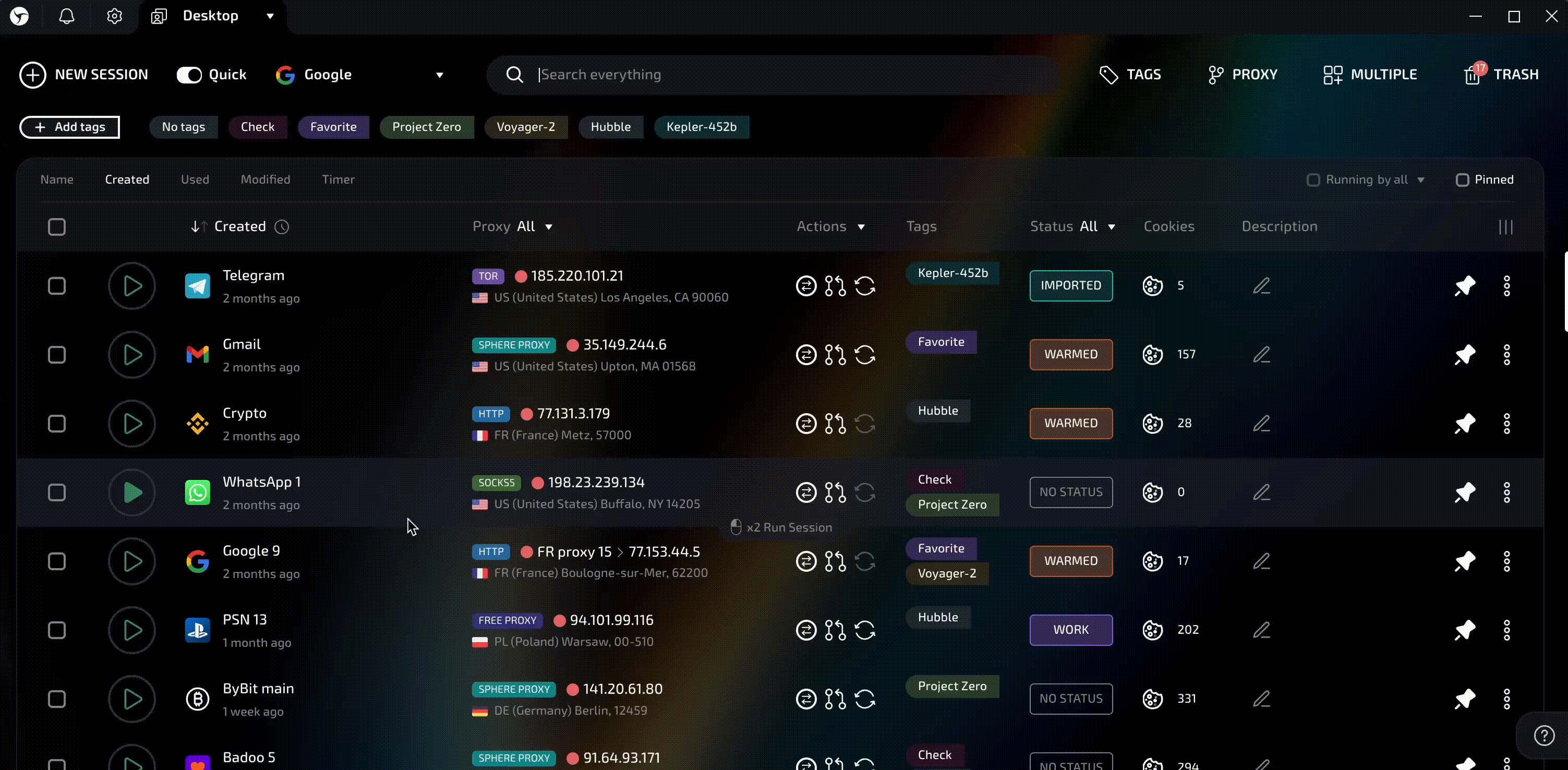
Task: Click the cookies icon in the Gmail row
Action: (x=1152, y=355)
